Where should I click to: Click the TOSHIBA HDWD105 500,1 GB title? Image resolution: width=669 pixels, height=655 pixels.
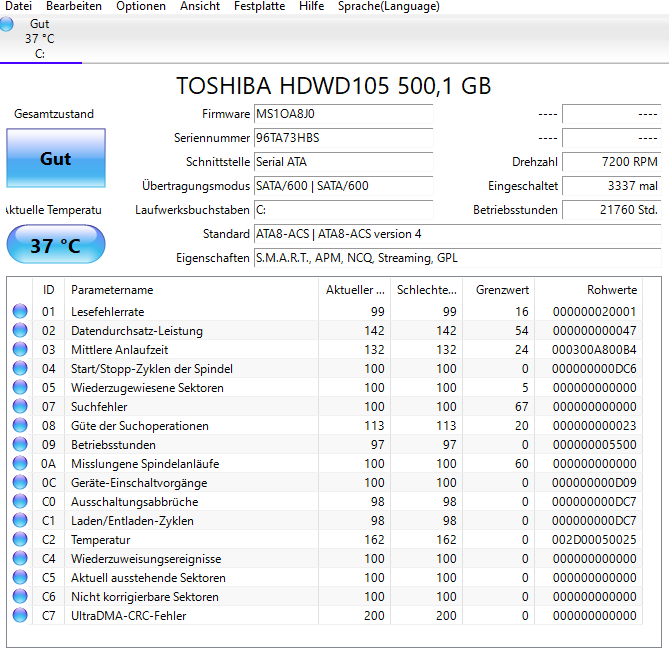(x=334, y=86)
